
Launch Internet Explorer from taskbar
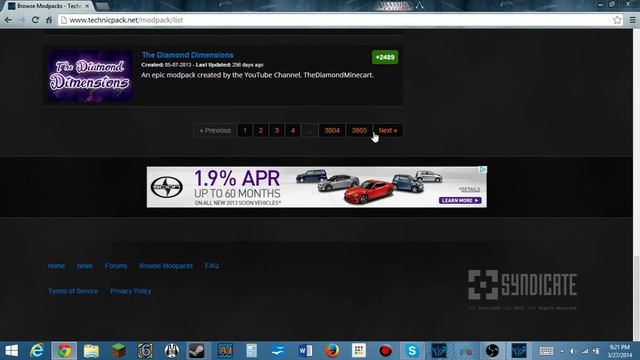(37, 351)
